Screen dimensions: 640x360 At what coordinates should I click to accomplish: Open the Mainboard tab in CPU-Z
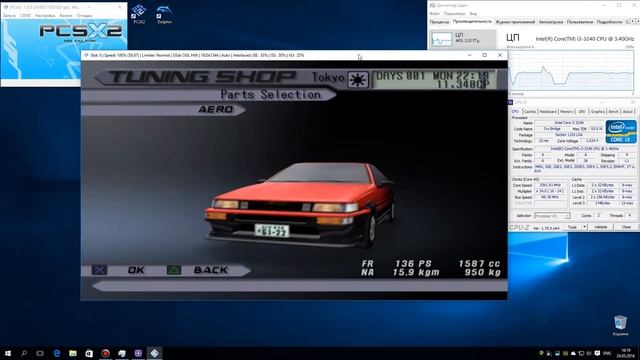pos(548,111)
